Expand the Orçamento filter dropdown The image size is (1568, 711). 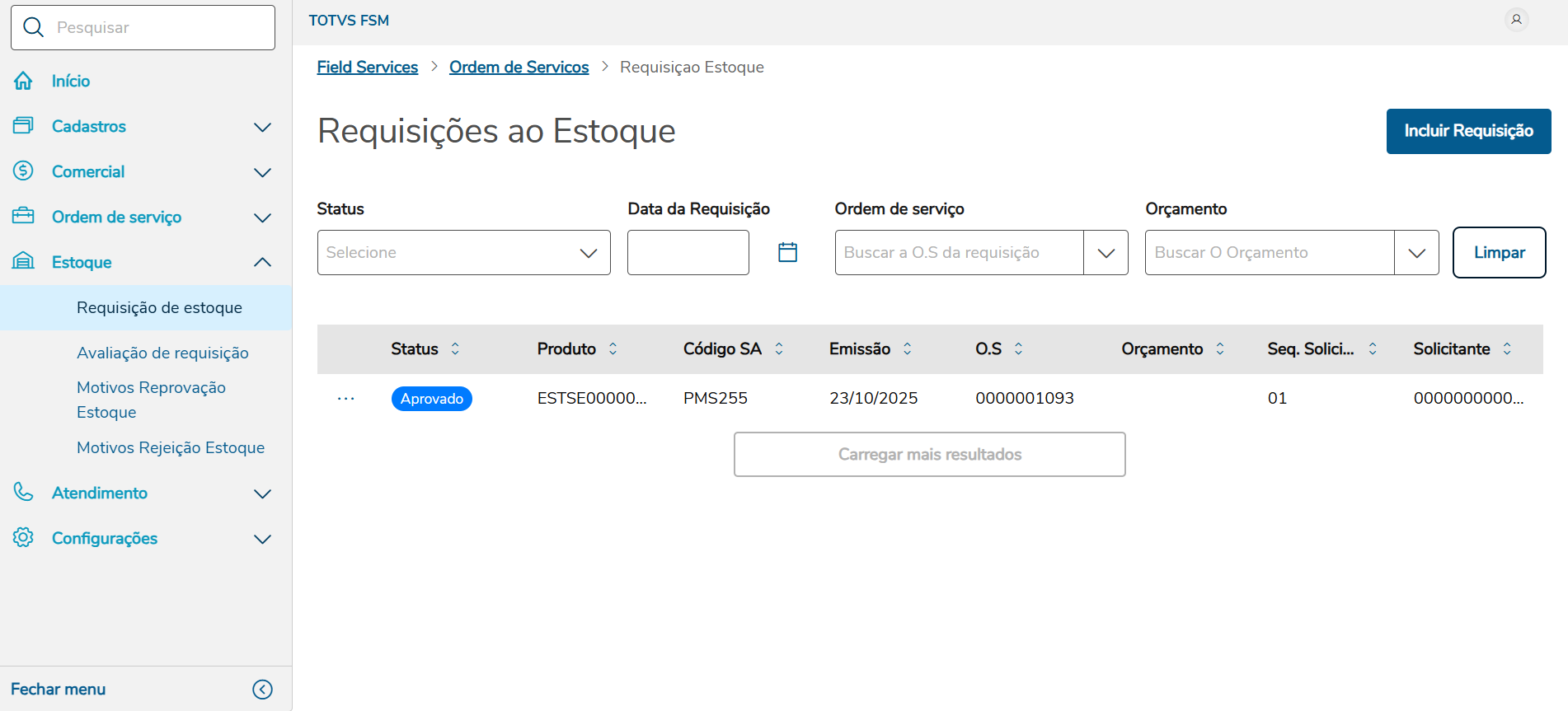point(1416,253)
